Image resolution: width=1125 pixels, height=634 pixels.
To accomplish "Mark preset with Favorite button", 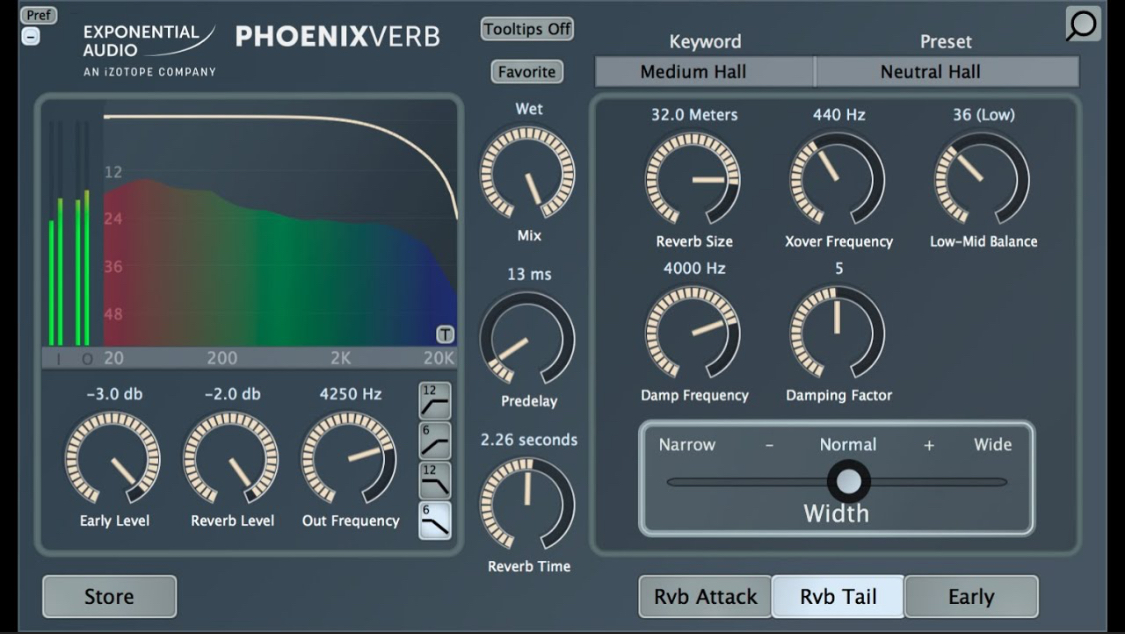I will (x=527, y=72).
